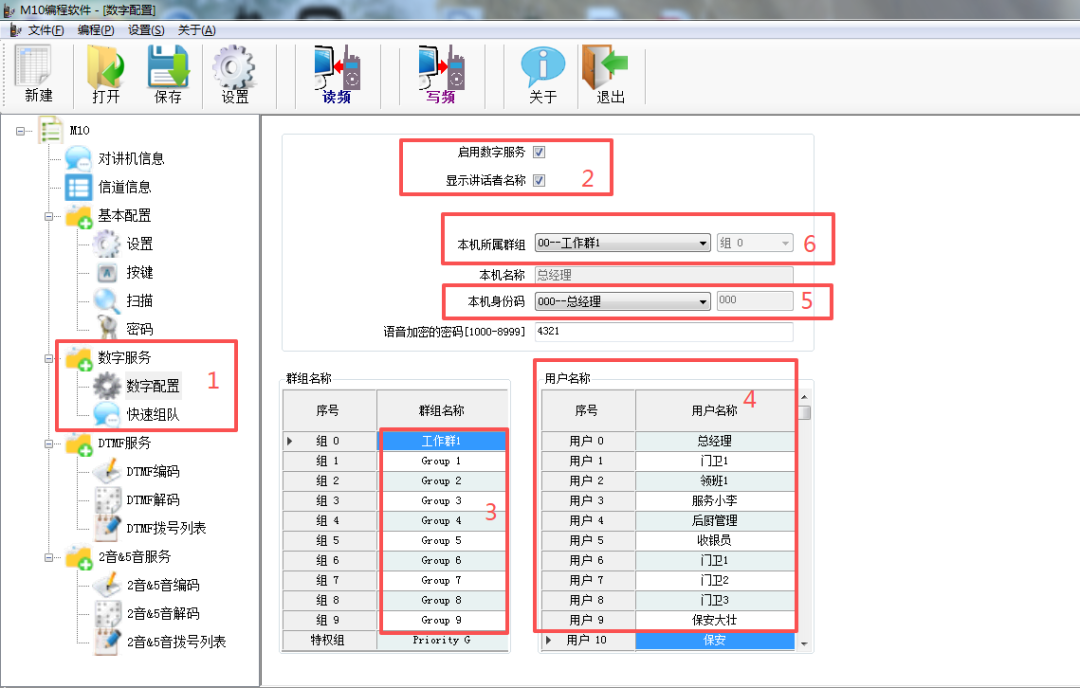Open the 组 0 disabled dropdown
1080x688 pixels.
(x=755, y=243)
